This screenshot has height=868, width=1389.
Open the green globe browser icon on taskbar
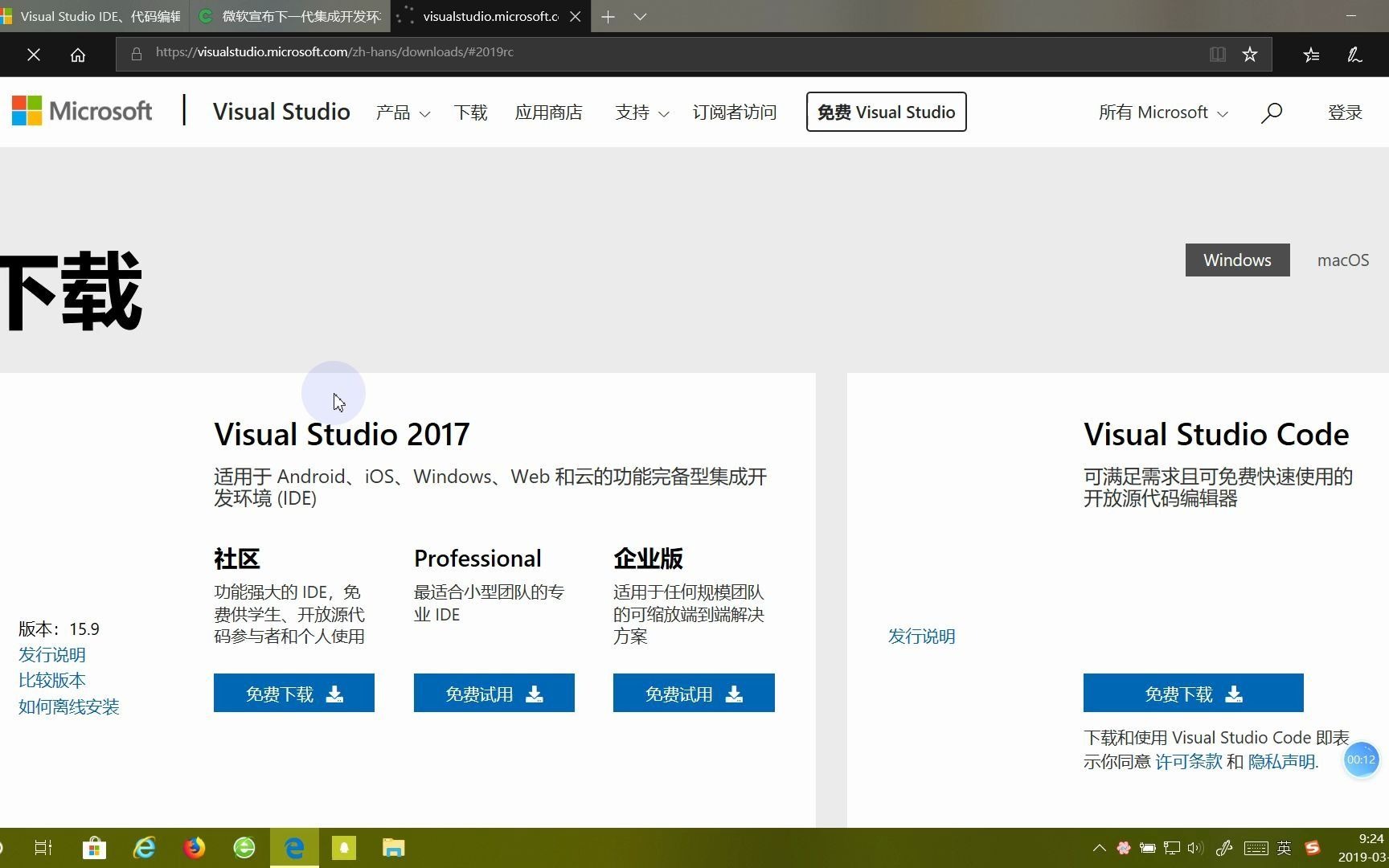244,848
